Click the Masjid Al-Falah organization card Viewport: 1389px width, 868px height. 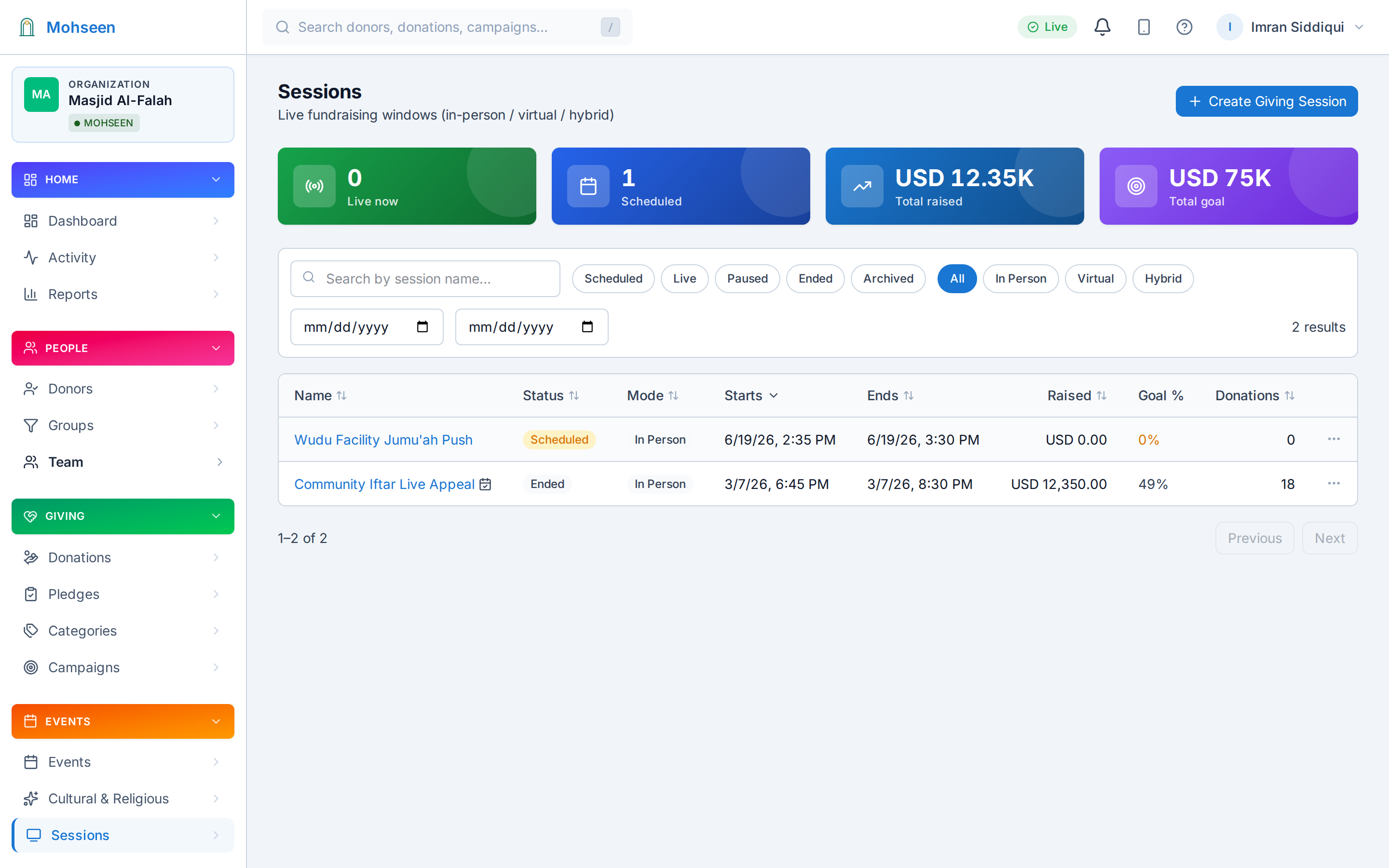(123, 105)
